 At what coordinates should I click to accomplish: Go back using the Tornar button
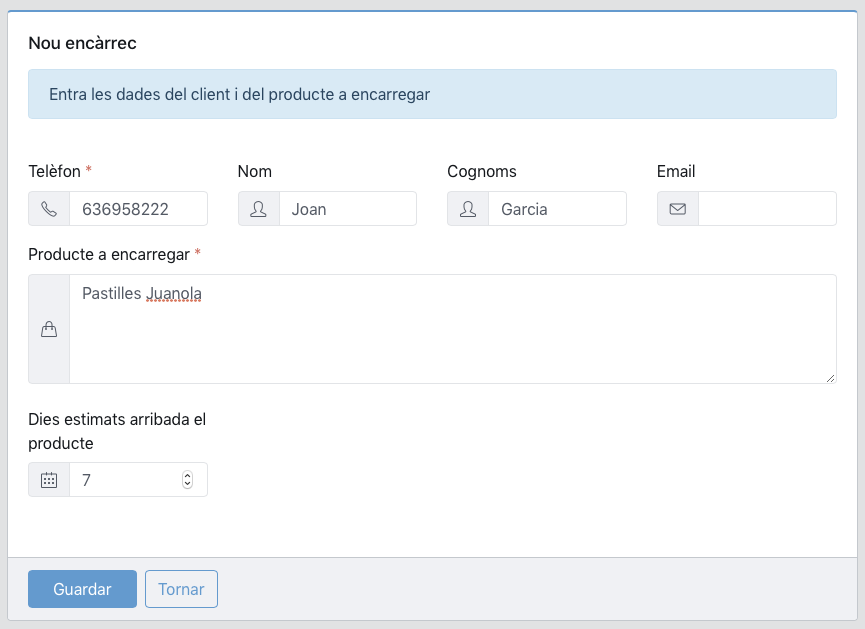[x=181, y=589]
